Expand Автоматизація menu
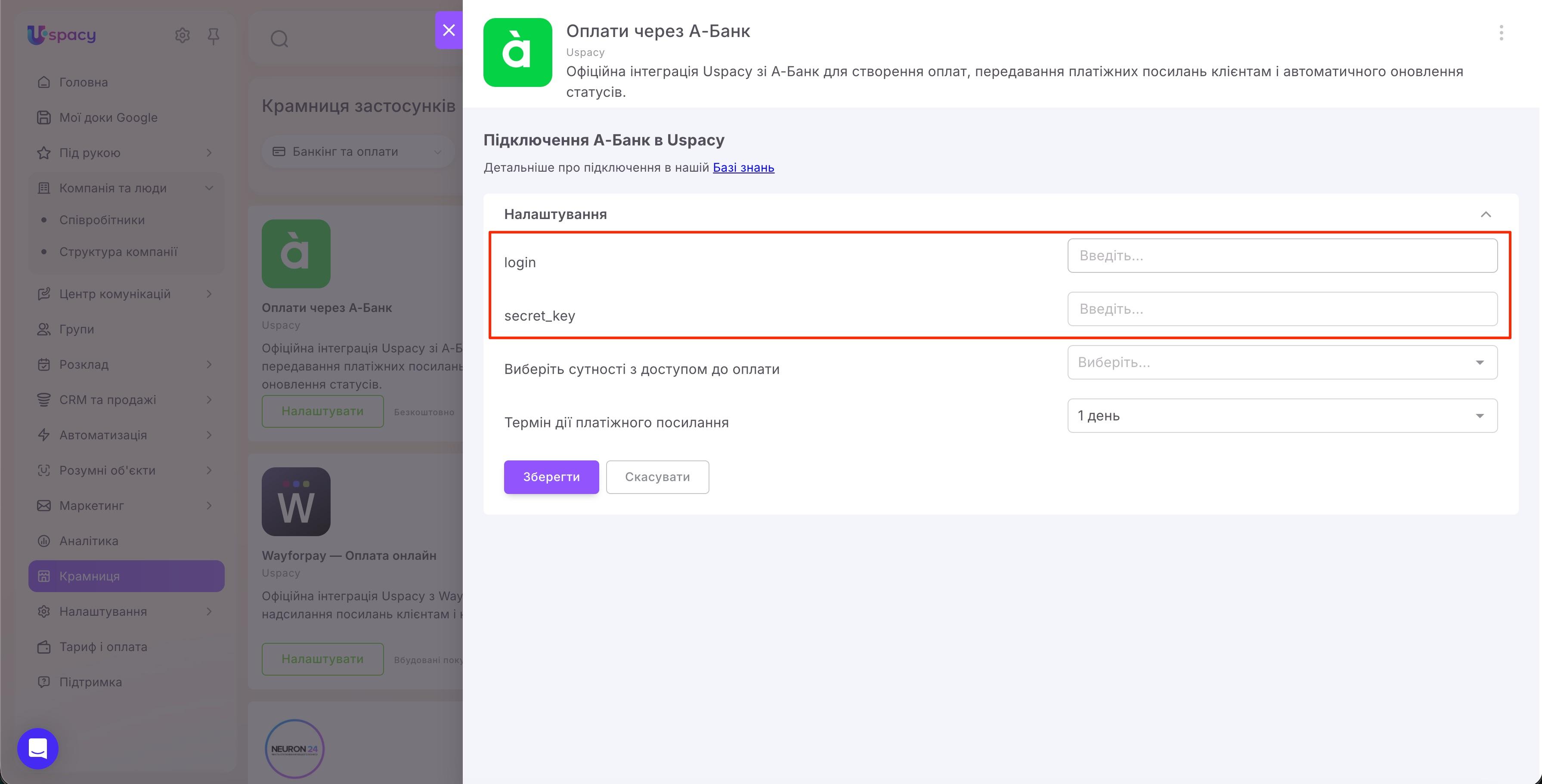This screenshot has width=1542, height=784. (126, 435)
